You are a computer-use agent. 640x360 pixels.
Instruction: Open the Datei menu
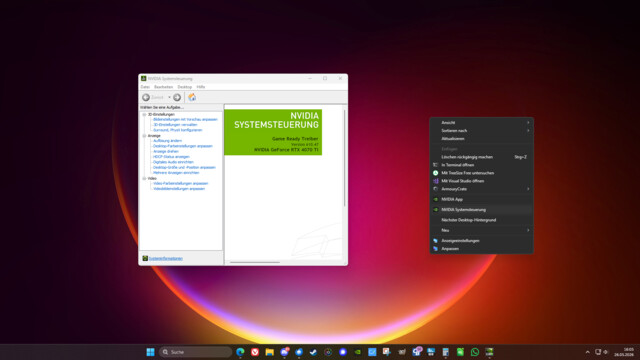click(145, 87)
